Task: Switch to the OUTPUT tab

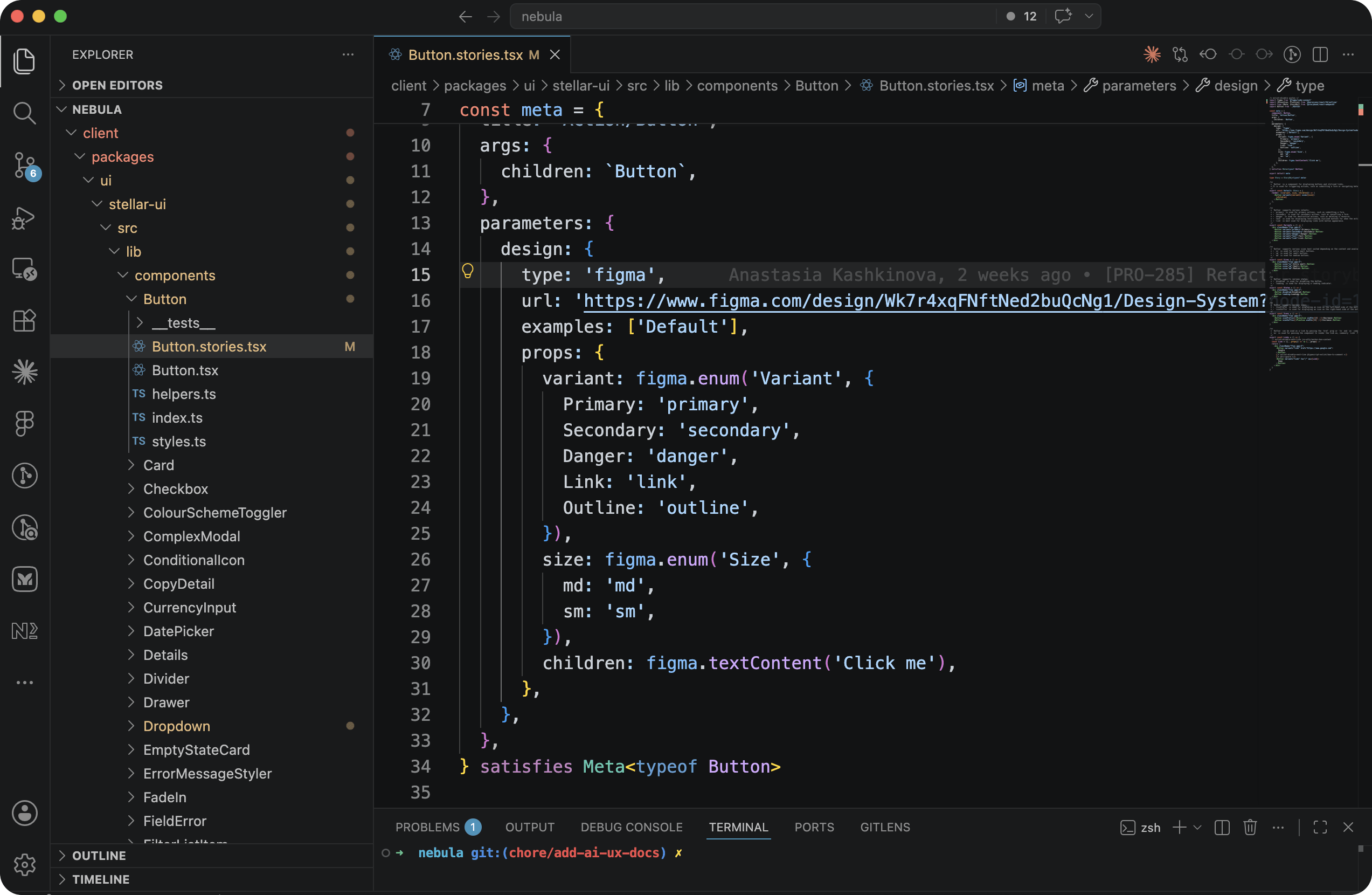Action: [x=530, y=827]
